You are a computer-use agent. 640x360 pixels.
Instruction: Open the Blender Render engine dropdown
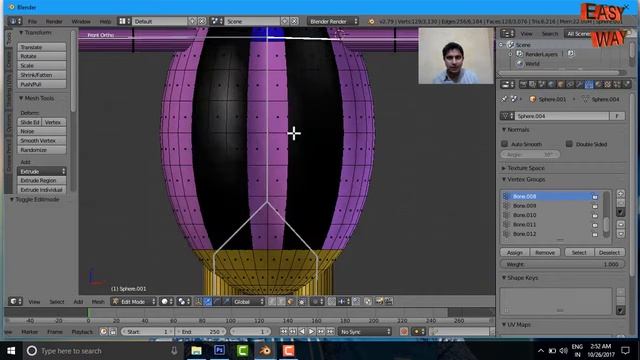coord(333,21)
